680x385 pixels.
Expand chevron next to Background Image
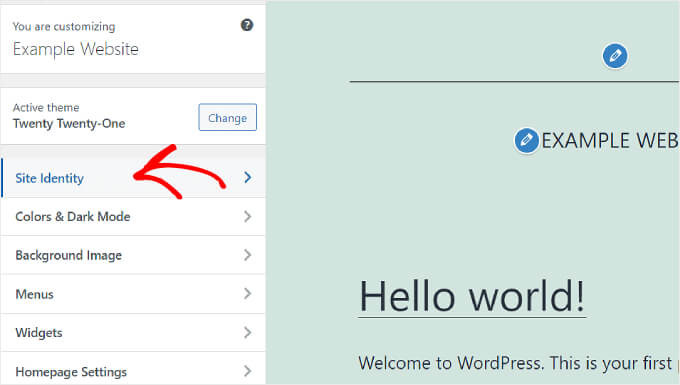[248, 255]
